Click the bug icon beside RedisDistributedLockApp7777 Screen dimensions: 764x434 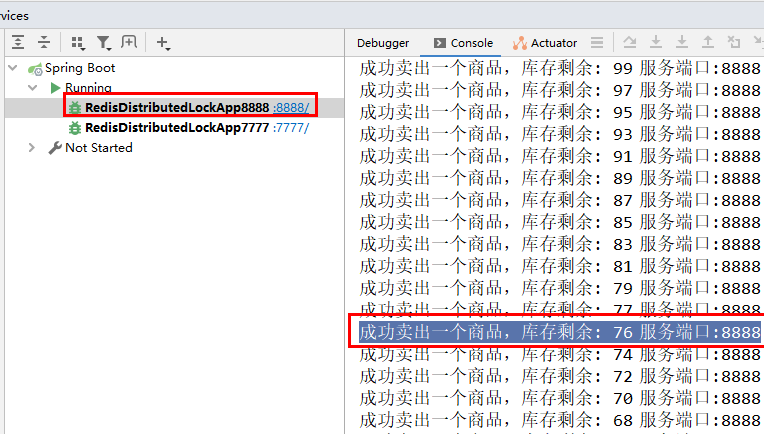pos(75,128)
